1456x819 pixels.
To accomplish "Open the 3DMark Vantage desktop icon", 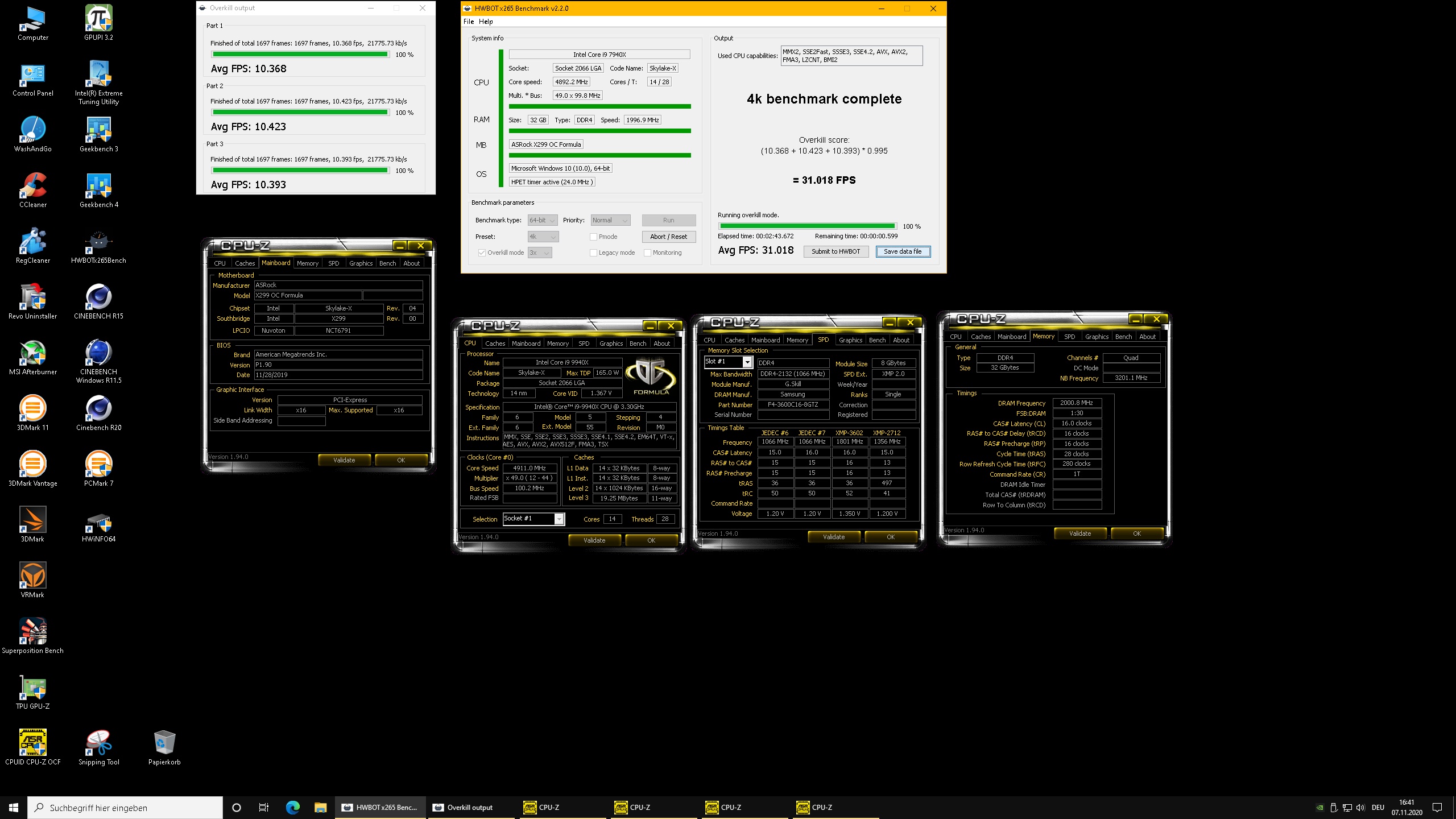I will (32, 469).
